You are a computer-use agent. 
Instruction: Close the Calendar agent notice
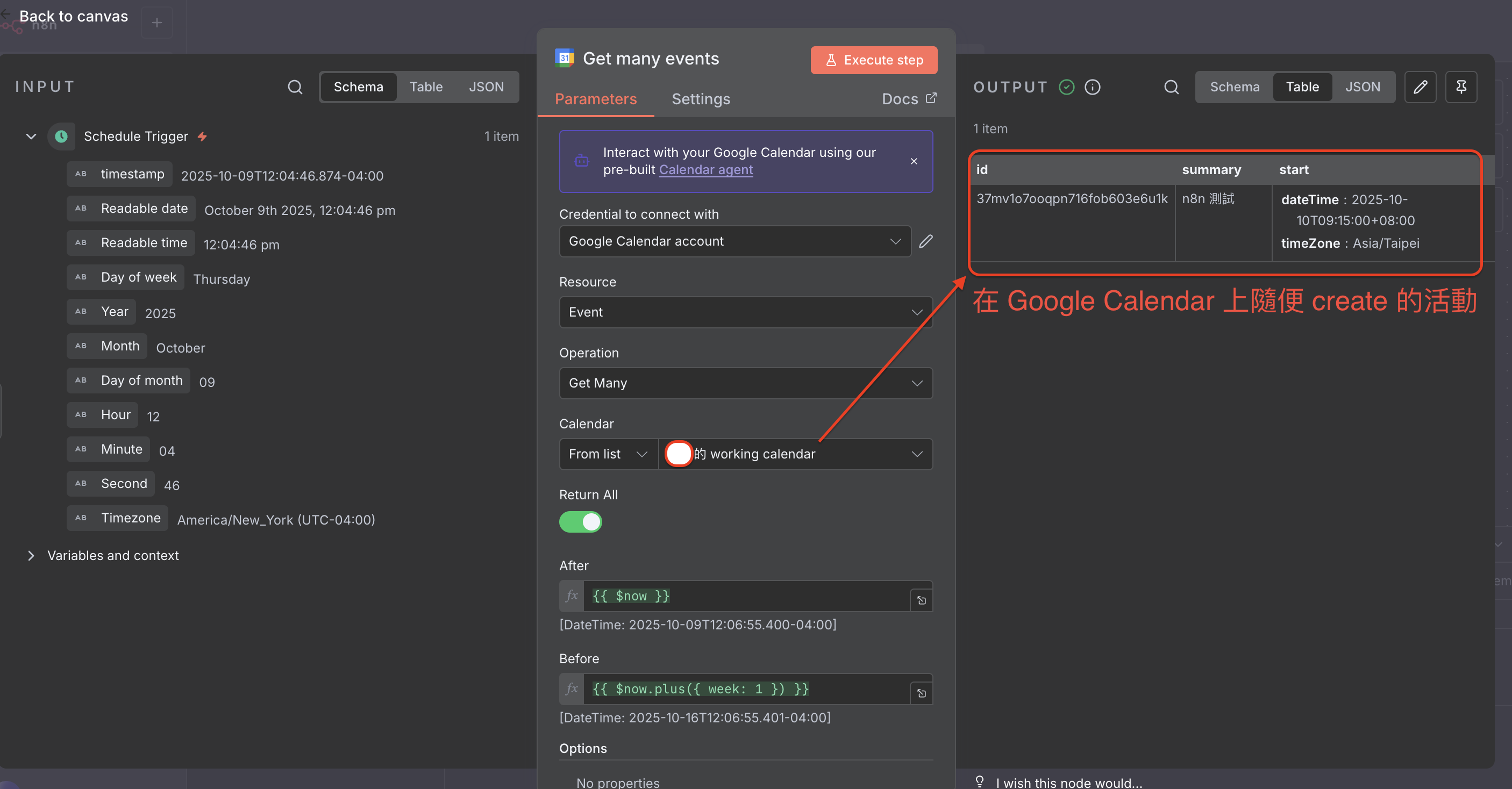pyautogui.click(x=914, y=161)
